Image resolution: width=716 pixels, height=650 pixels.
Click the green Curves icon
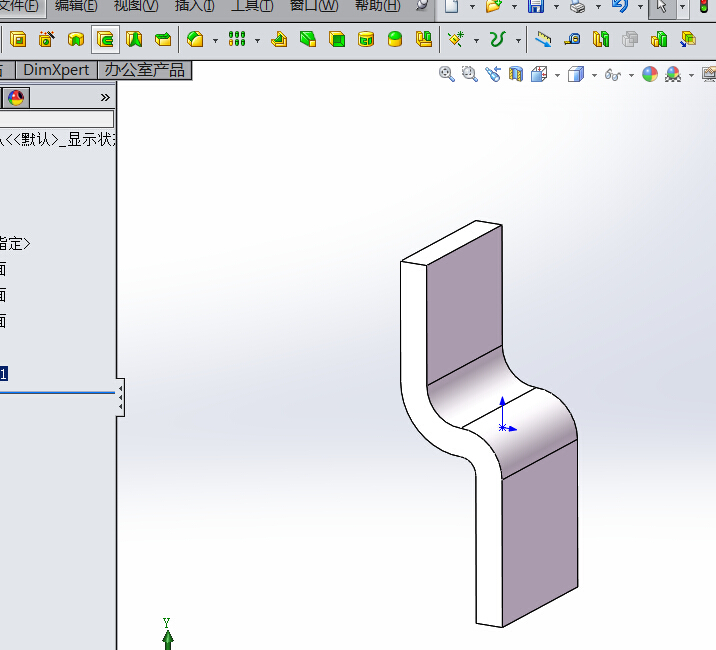coord(497,39)
